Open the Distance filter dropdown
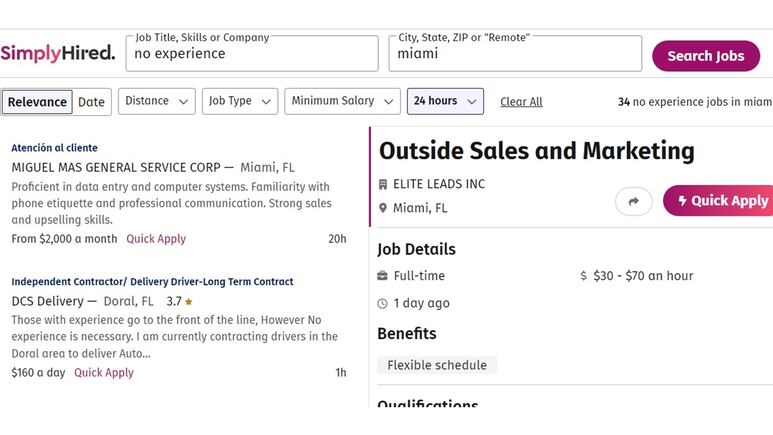Screen dimensions: 773x435 (157, 101)
